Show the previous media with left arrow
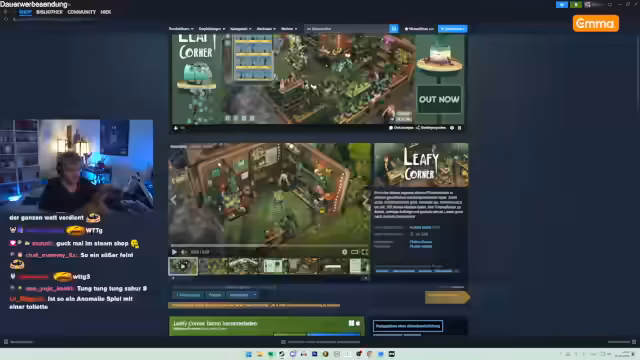 point(173,200)
